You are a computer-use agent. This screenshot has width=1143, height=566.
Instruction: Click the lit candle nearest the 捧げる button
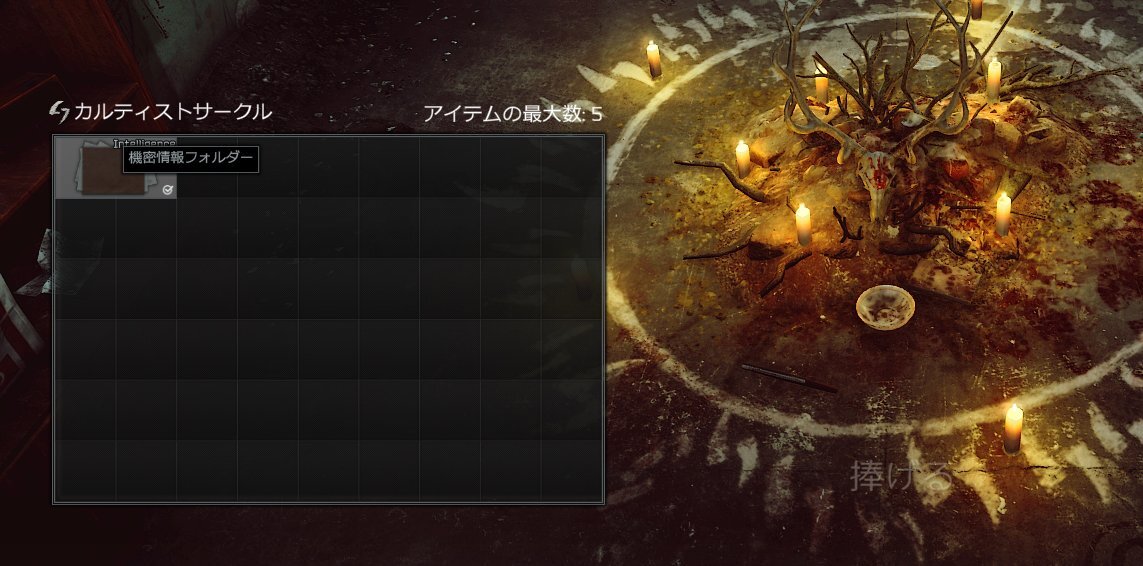[x=1013, y=428]
